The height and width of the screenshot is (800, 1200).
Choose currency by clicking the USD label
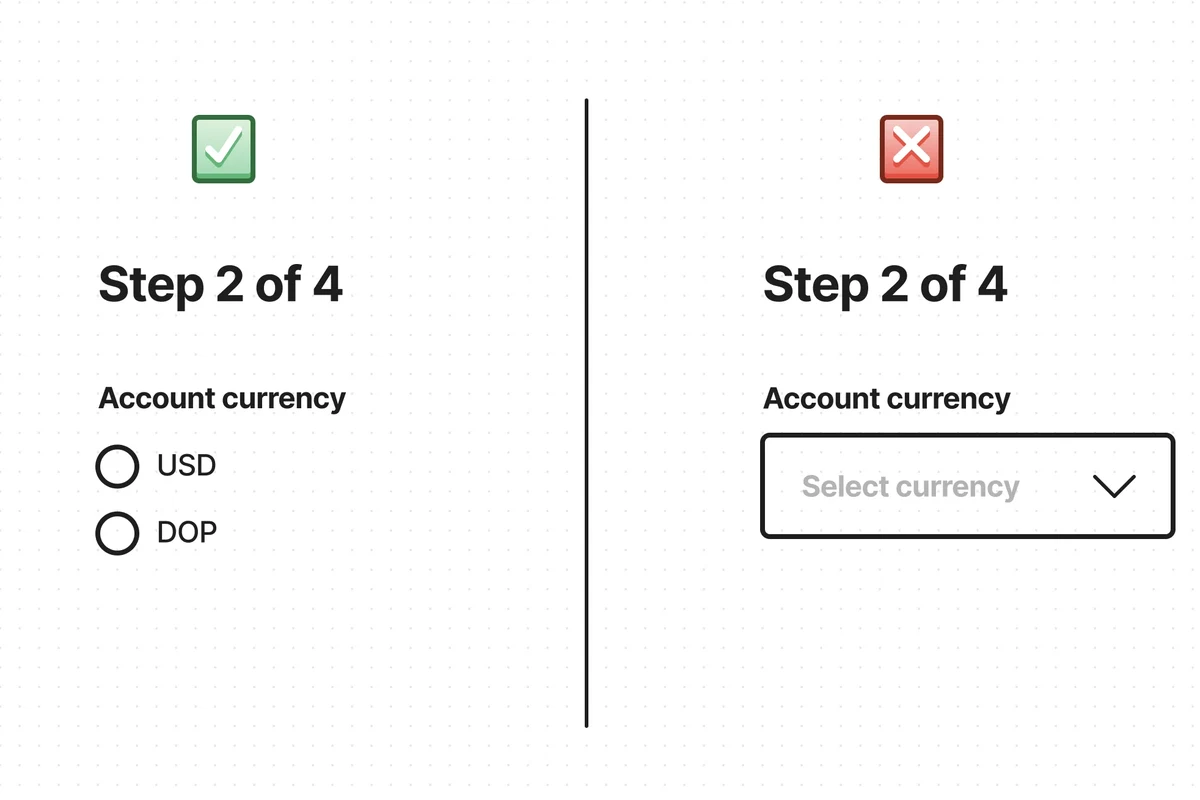pos(187,466)
